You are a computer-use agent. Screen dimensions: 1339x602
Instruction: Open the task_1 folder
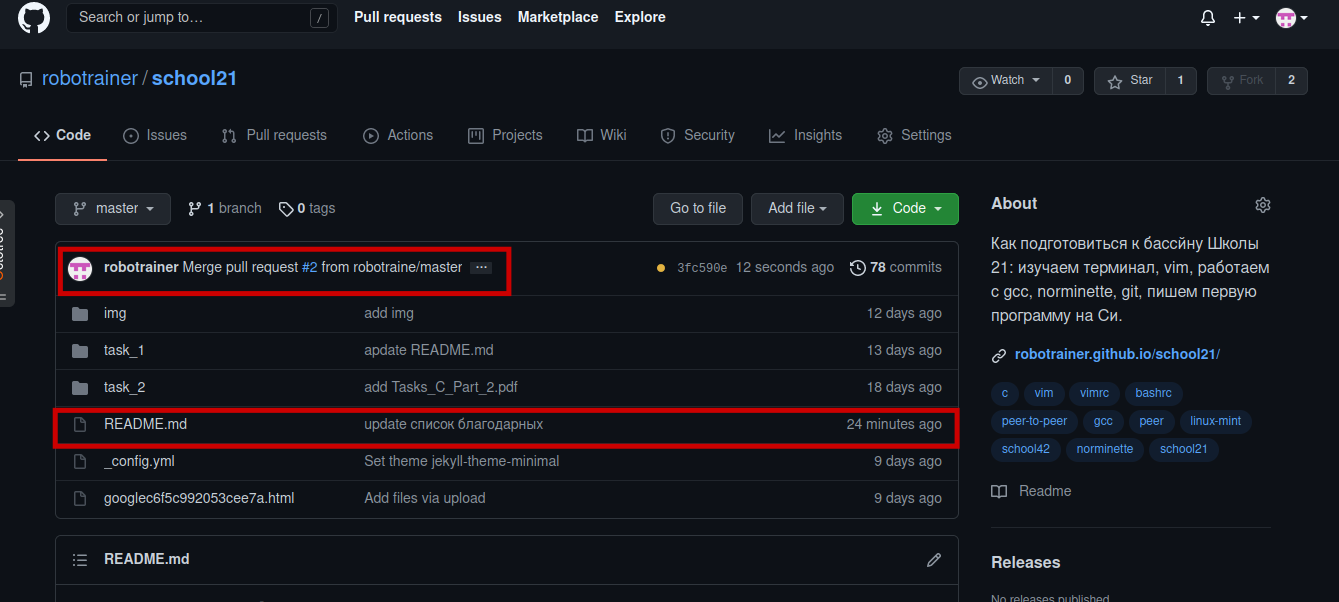click(x=124, y=350)
